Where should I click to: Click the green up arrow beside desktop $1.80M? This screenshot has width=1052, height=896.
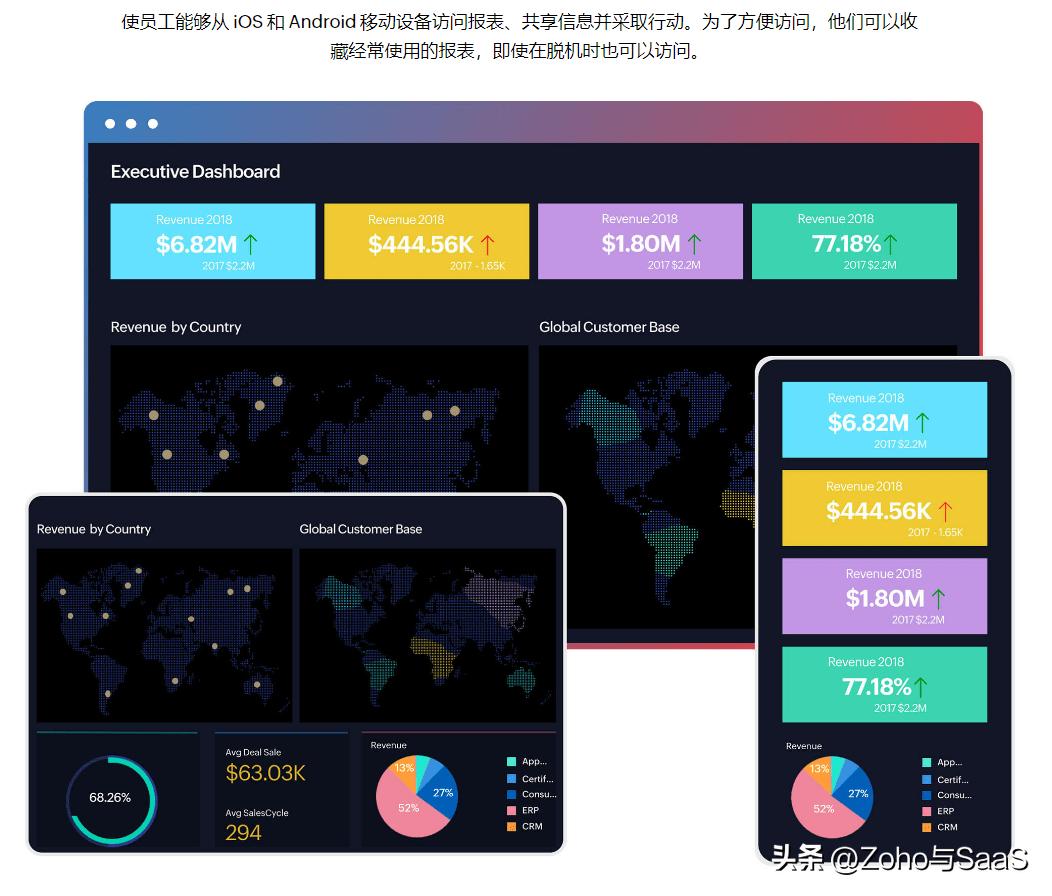694,244
